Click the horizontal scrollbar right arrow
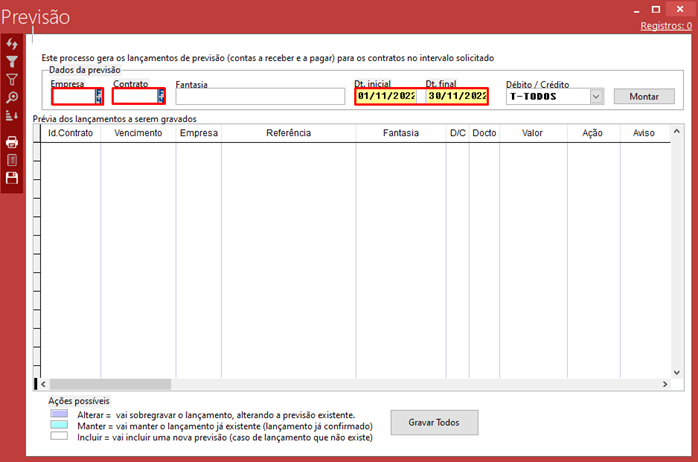 click(x=662, y=384)
